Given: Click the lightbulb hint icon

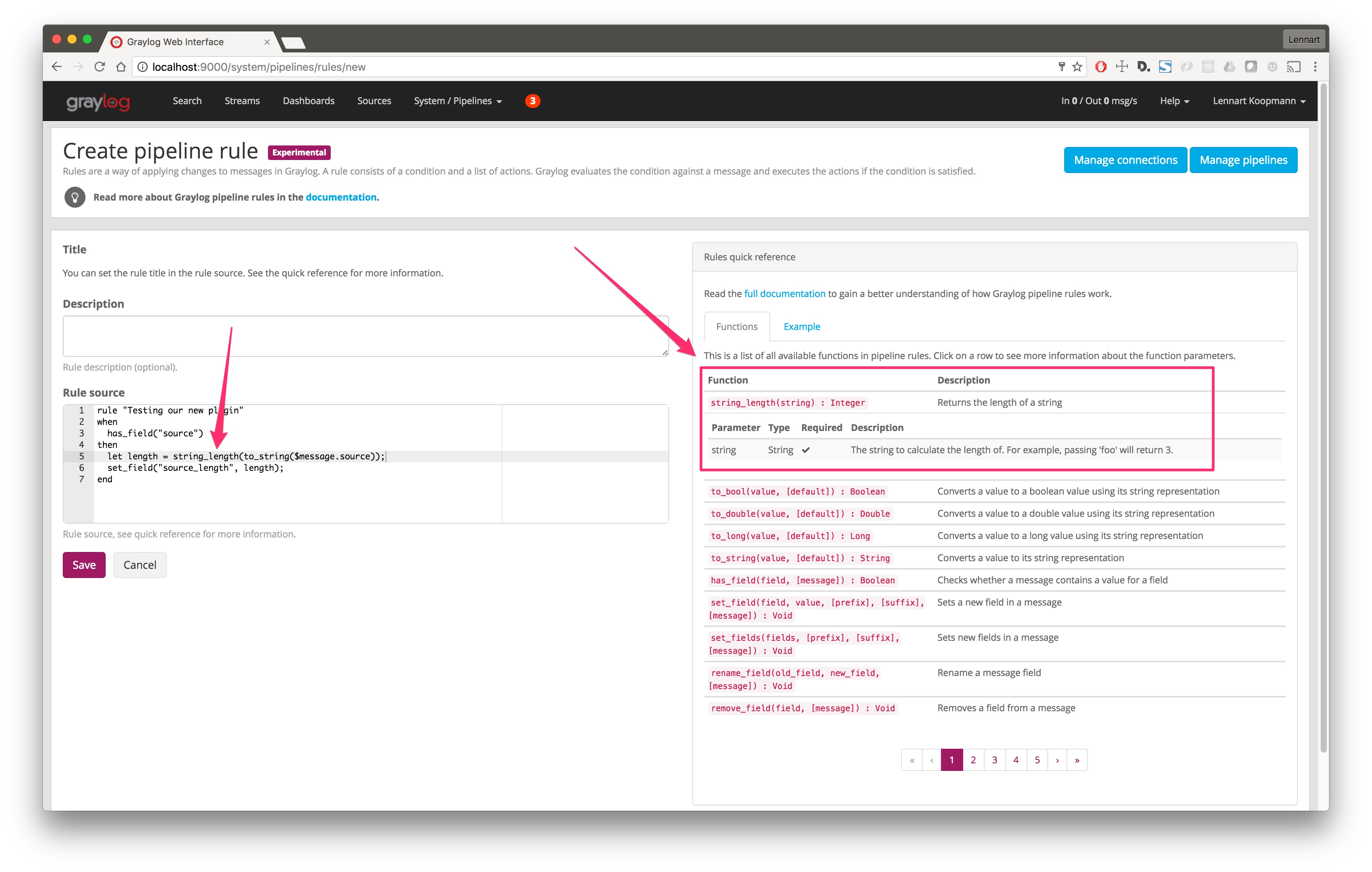Looking at the screenshot, I should tap(75, 197).
